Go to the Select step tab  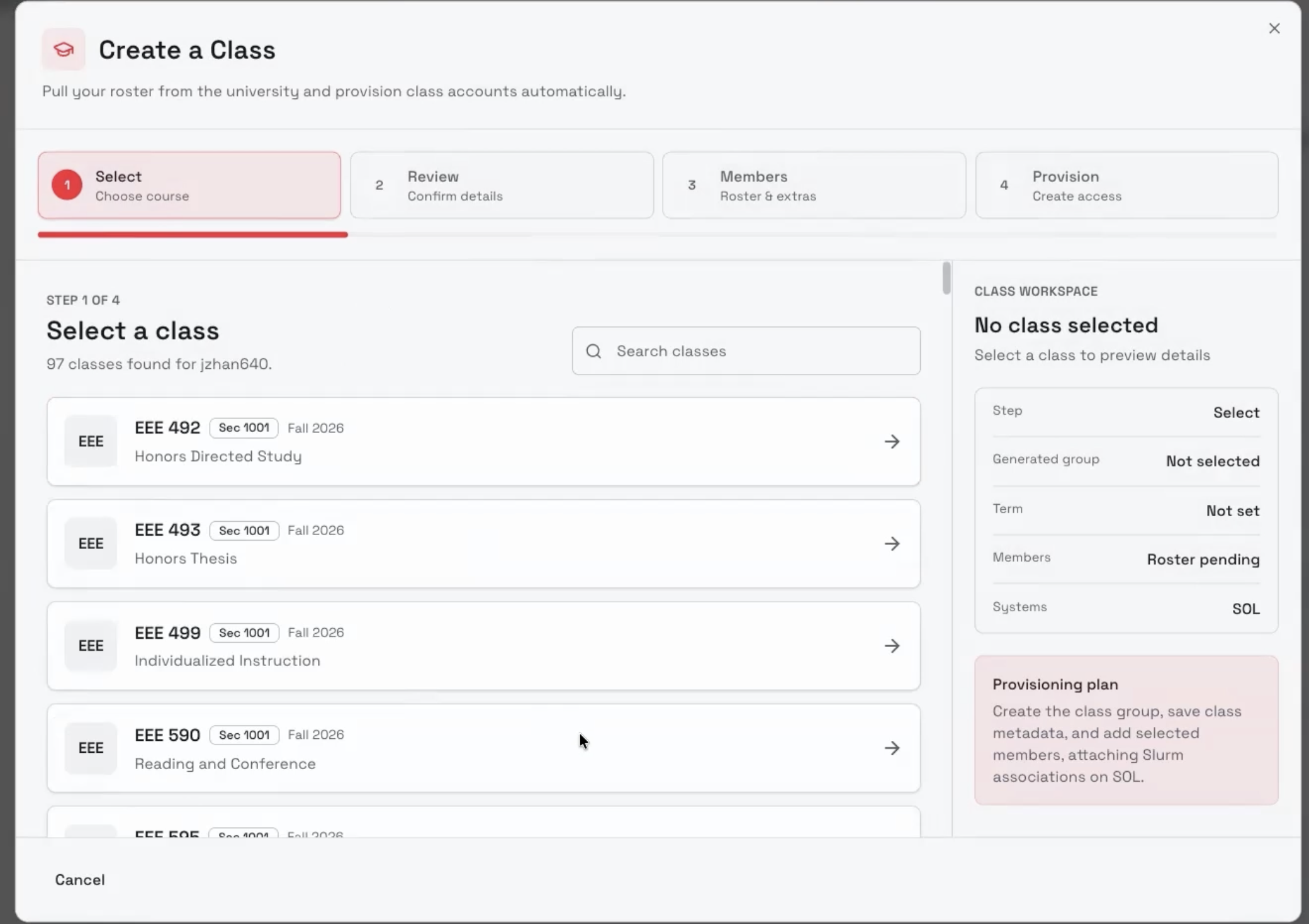point(189,185)
